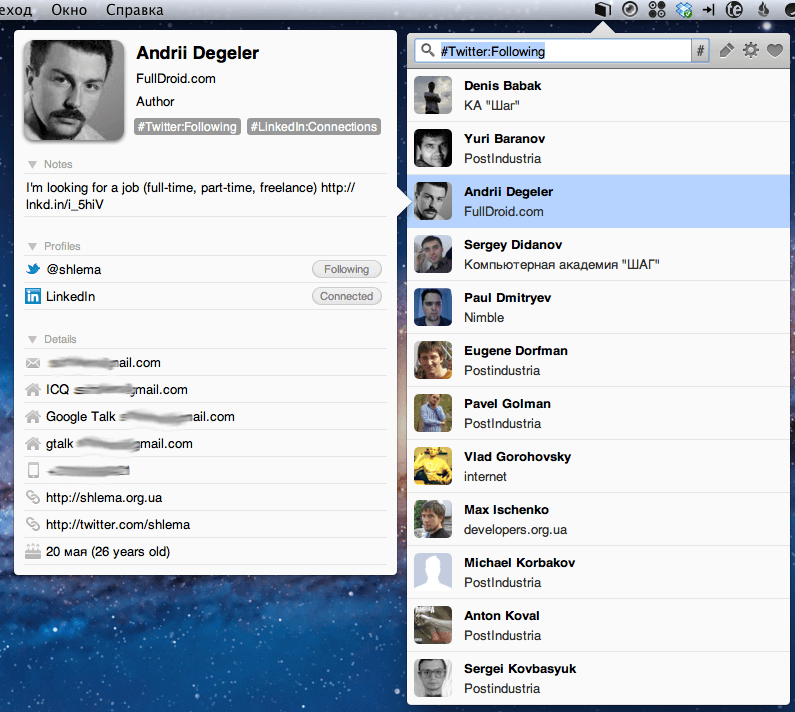The image size is (795, 712).
Task: Open the Окно menu
Action: click(x=69, y=10)
